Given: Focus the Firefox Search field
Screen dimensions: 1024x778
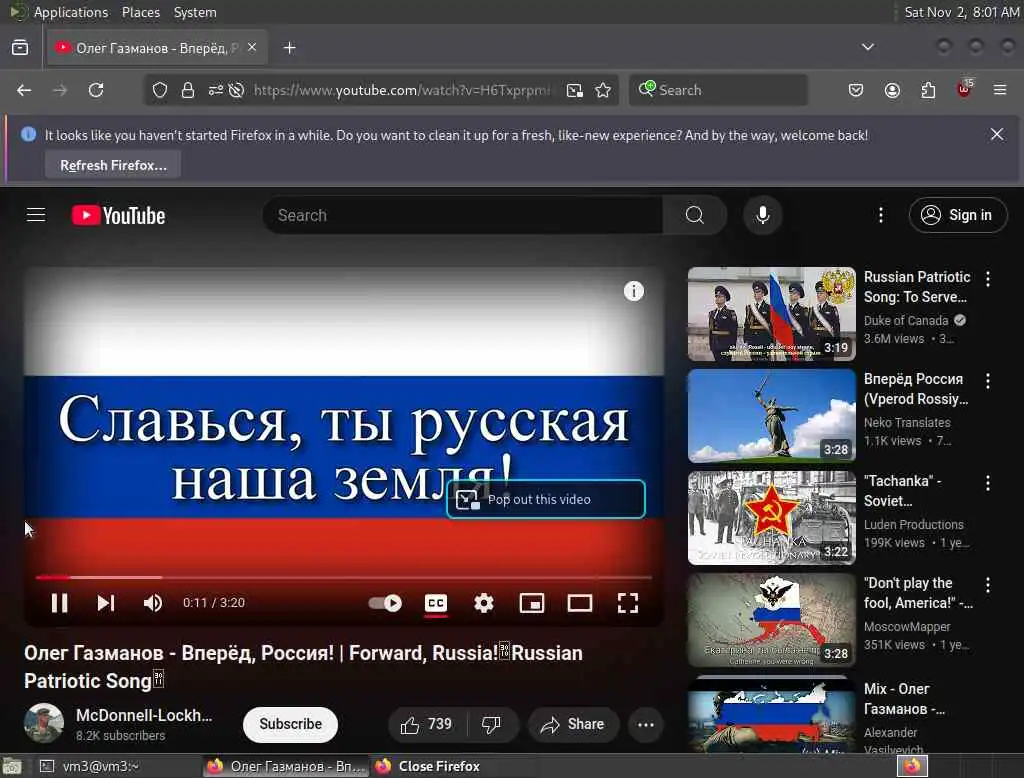Looking at the screenshot, I should (x=718, y=90).
